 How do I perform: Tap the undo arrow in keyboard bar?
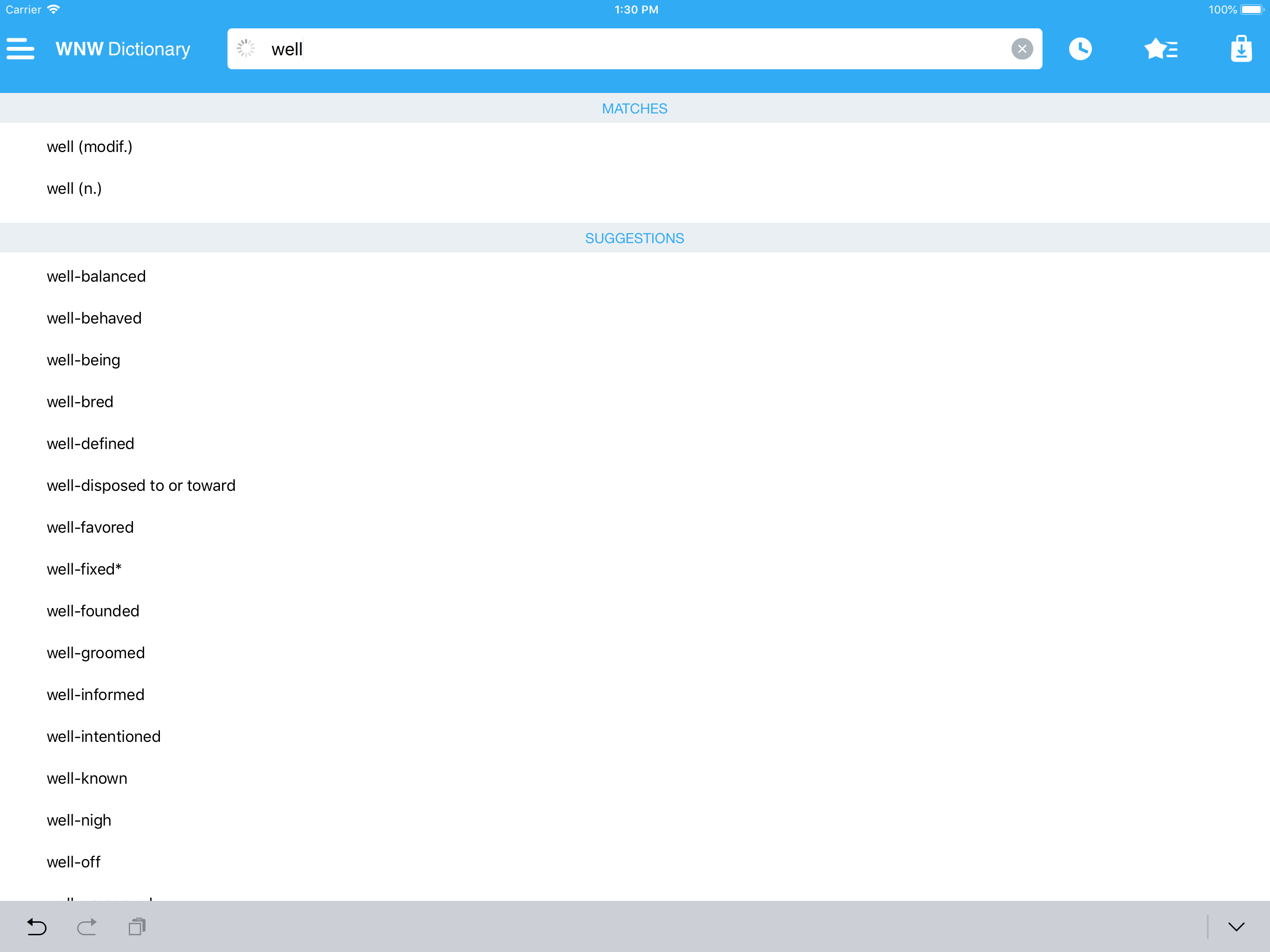[x=37, y=926]
